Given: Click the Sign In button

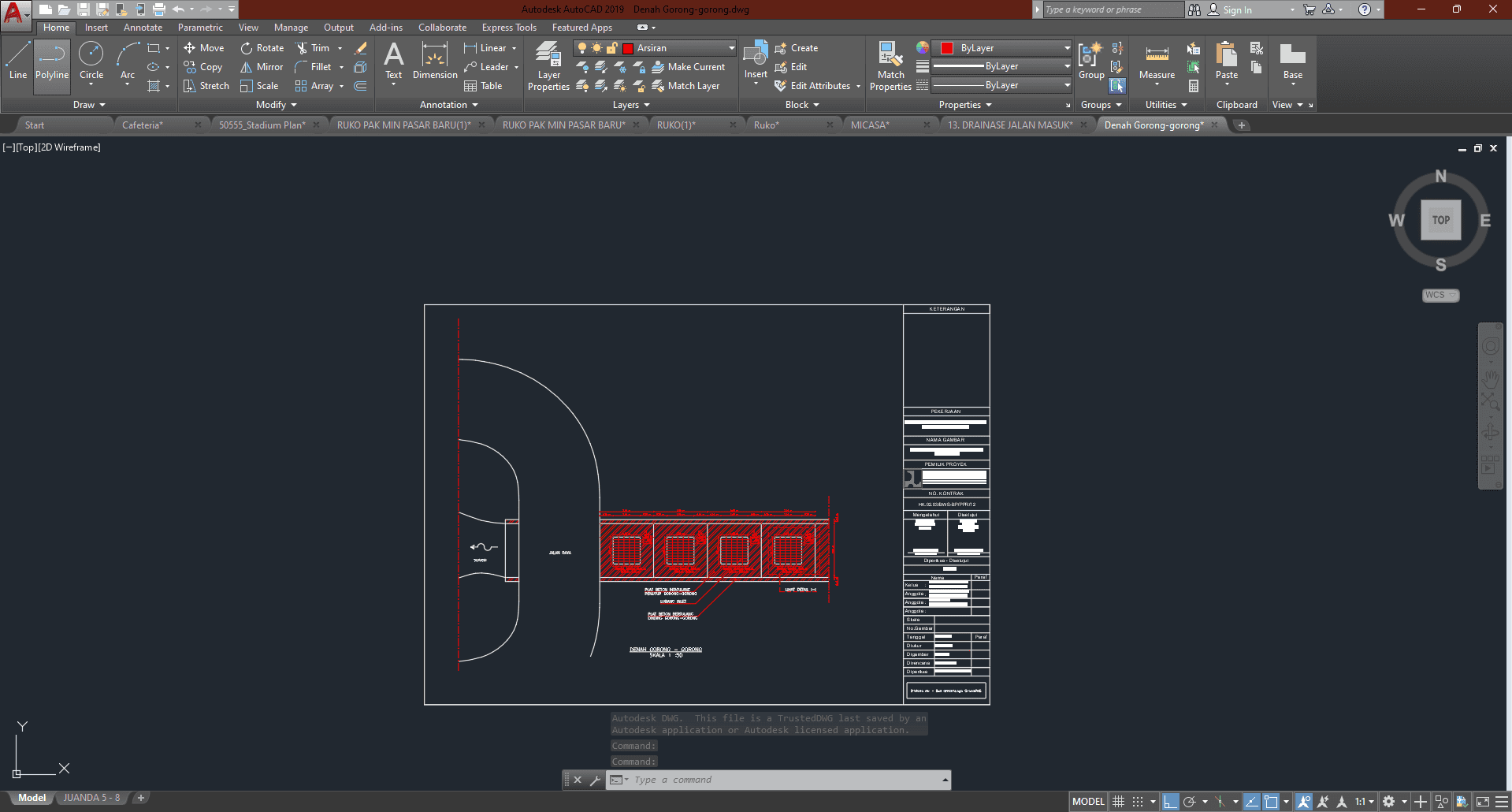Looking at the screenshot, I should coord(1237,10).
